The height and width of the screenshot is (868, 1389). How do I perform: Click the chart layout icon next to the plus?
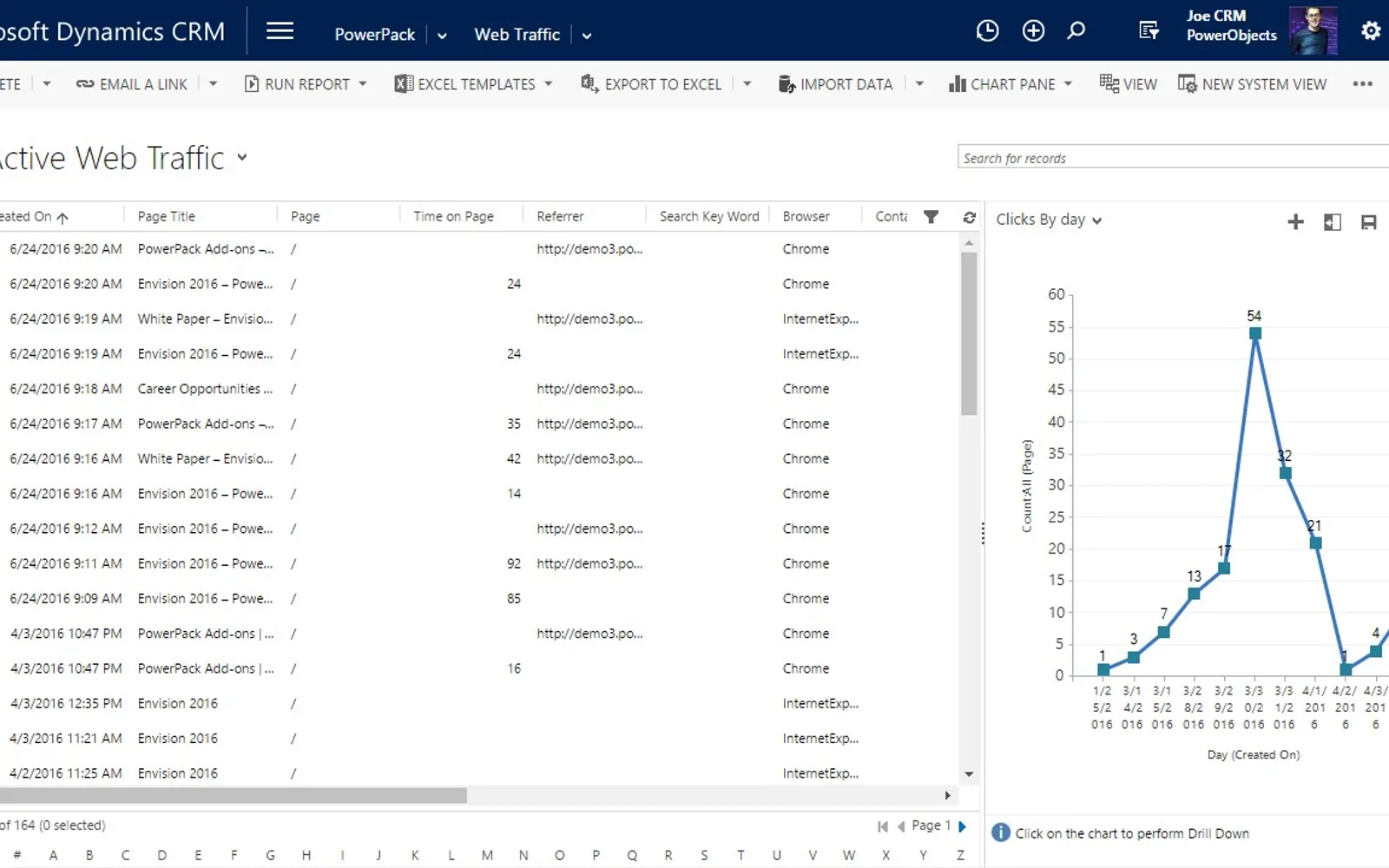(1333, 222)
